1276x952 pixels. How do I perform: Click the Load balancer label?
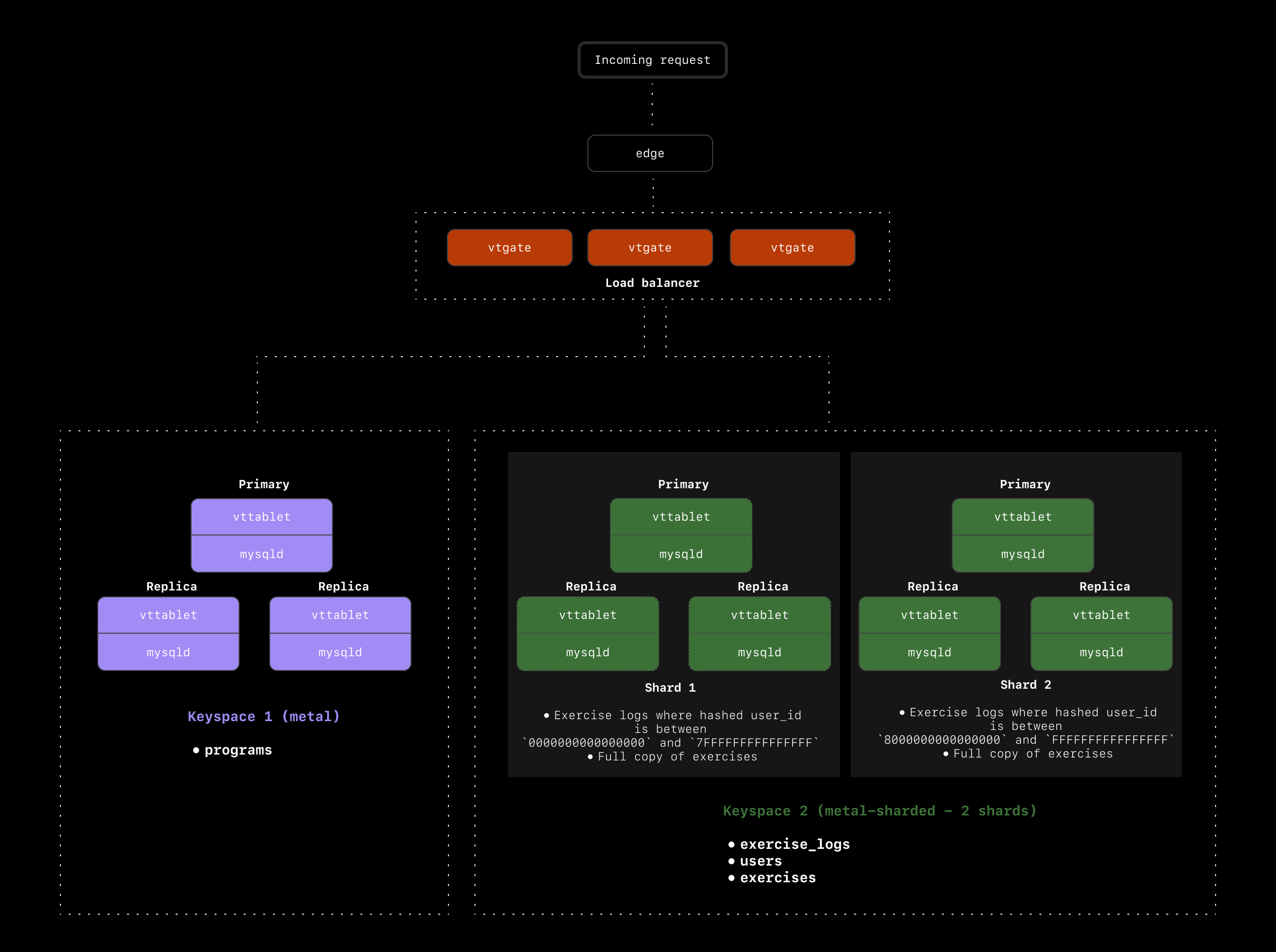(x=652, y=282)
